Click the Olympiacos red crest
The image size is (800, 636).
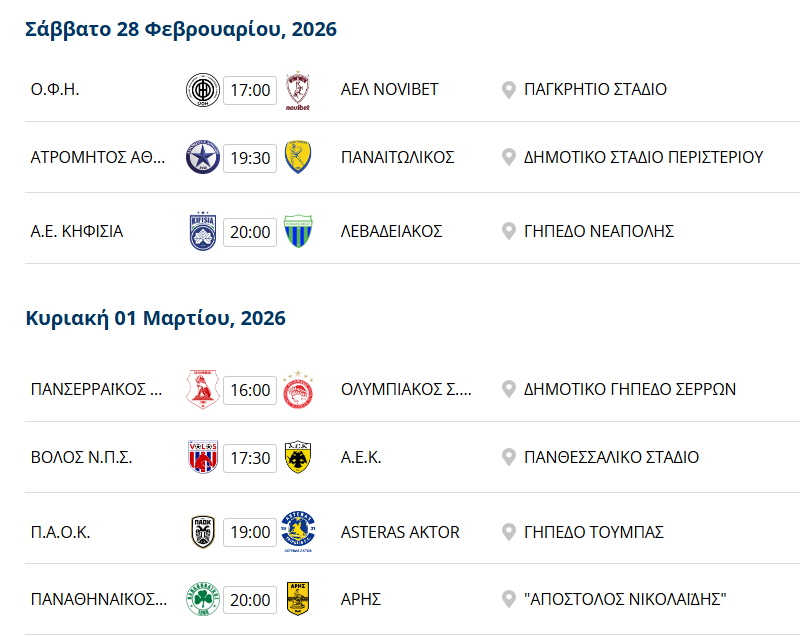pyautogui.click(x=298, y=389)
